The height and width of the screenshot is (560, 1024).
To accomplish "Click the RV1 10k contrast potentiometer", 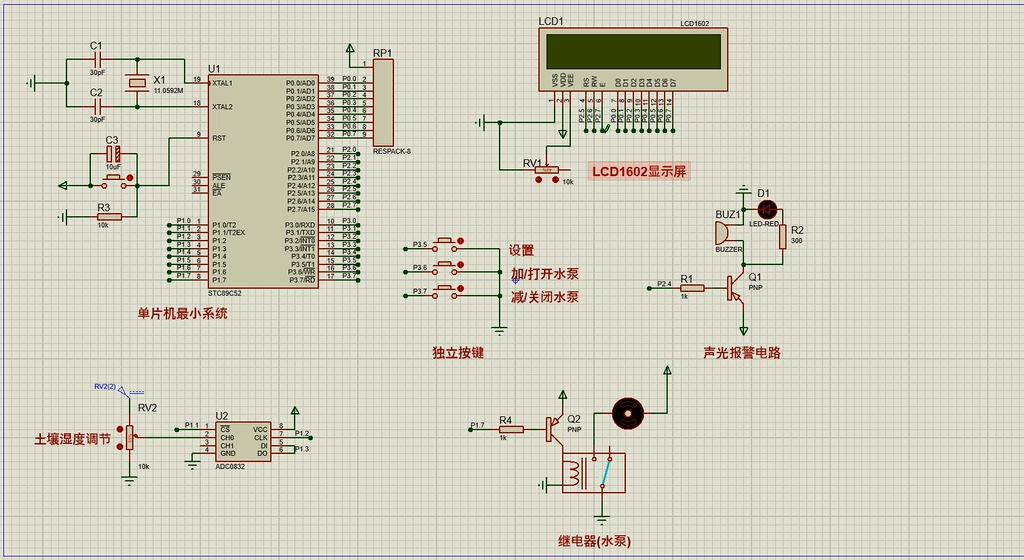I will (547, 170).
